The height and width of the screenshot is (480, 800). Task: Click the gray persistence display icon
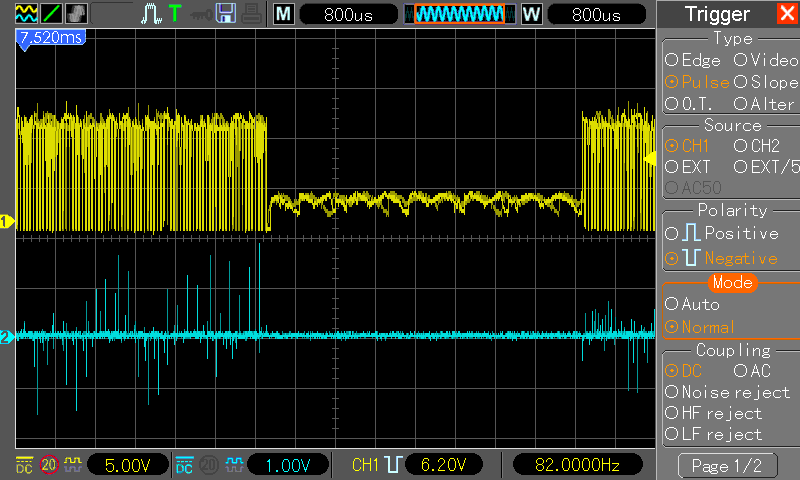[76, 13]
